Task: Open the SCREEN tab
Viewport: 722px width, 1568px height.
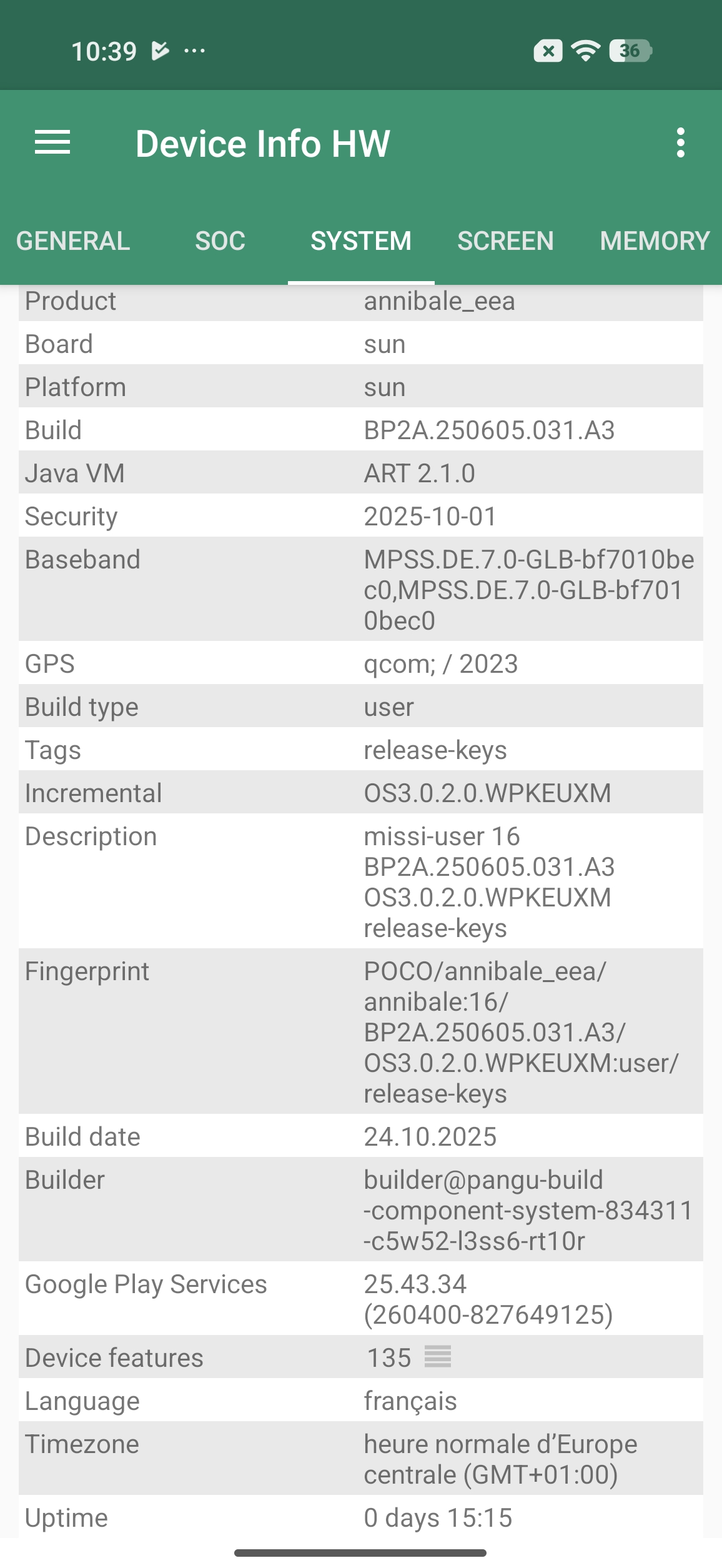Action: click(x=505, y=241)
